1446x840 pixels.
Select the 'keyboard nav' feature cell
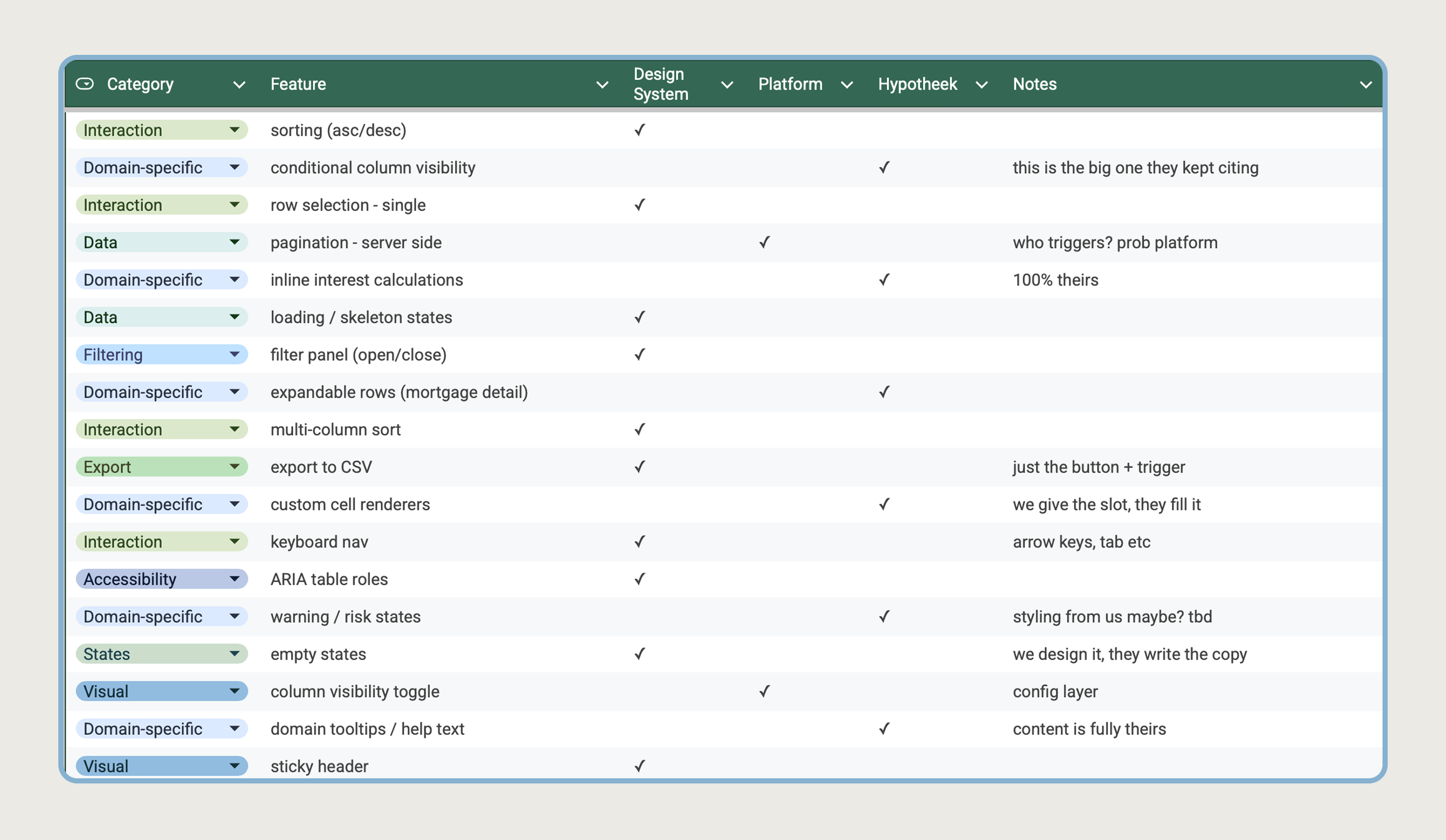coord(319,542)
